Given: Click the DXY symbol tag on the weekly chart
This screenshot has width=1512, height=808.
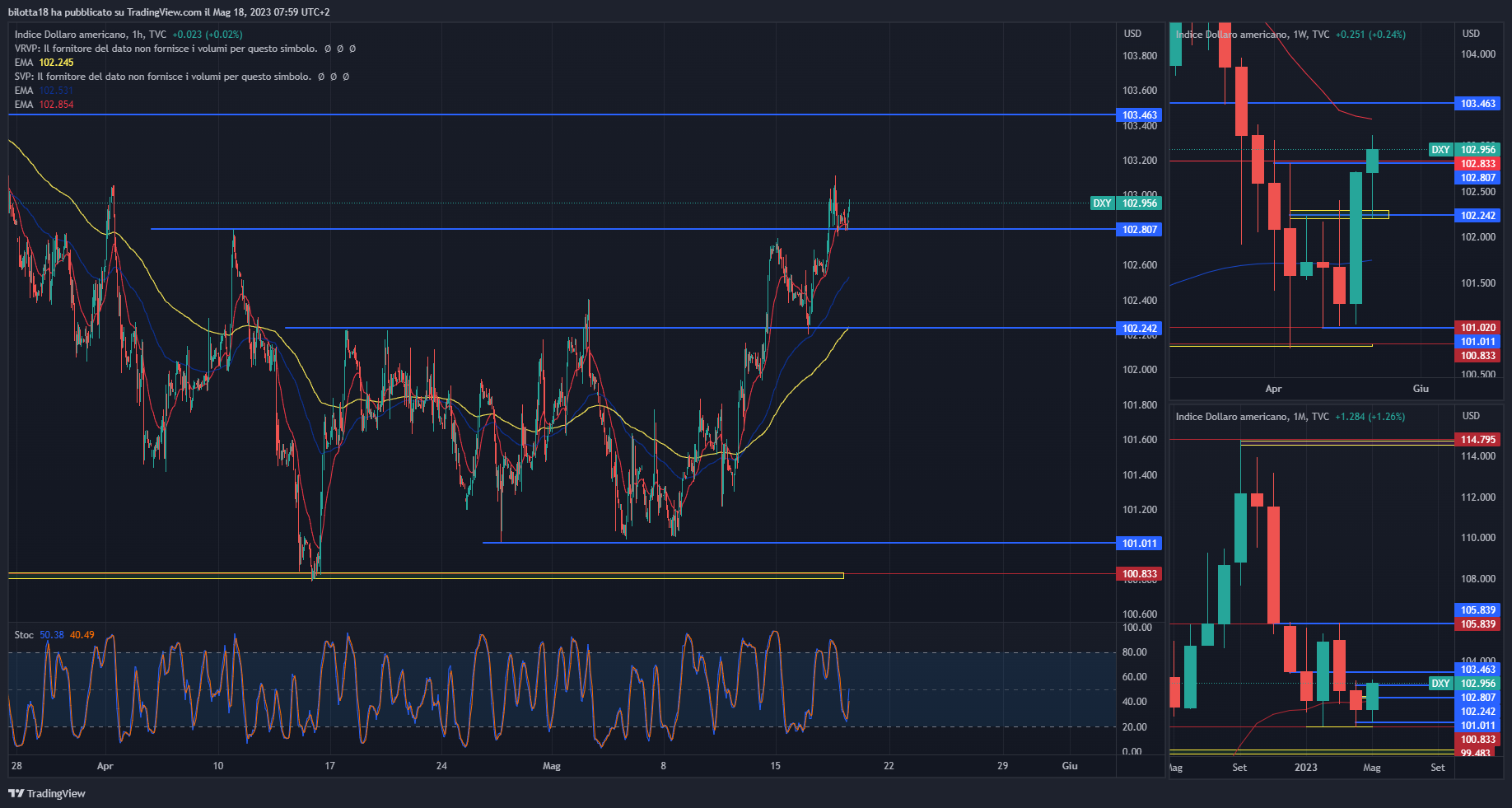Looking at the screenshot, I should (1440, 150).
